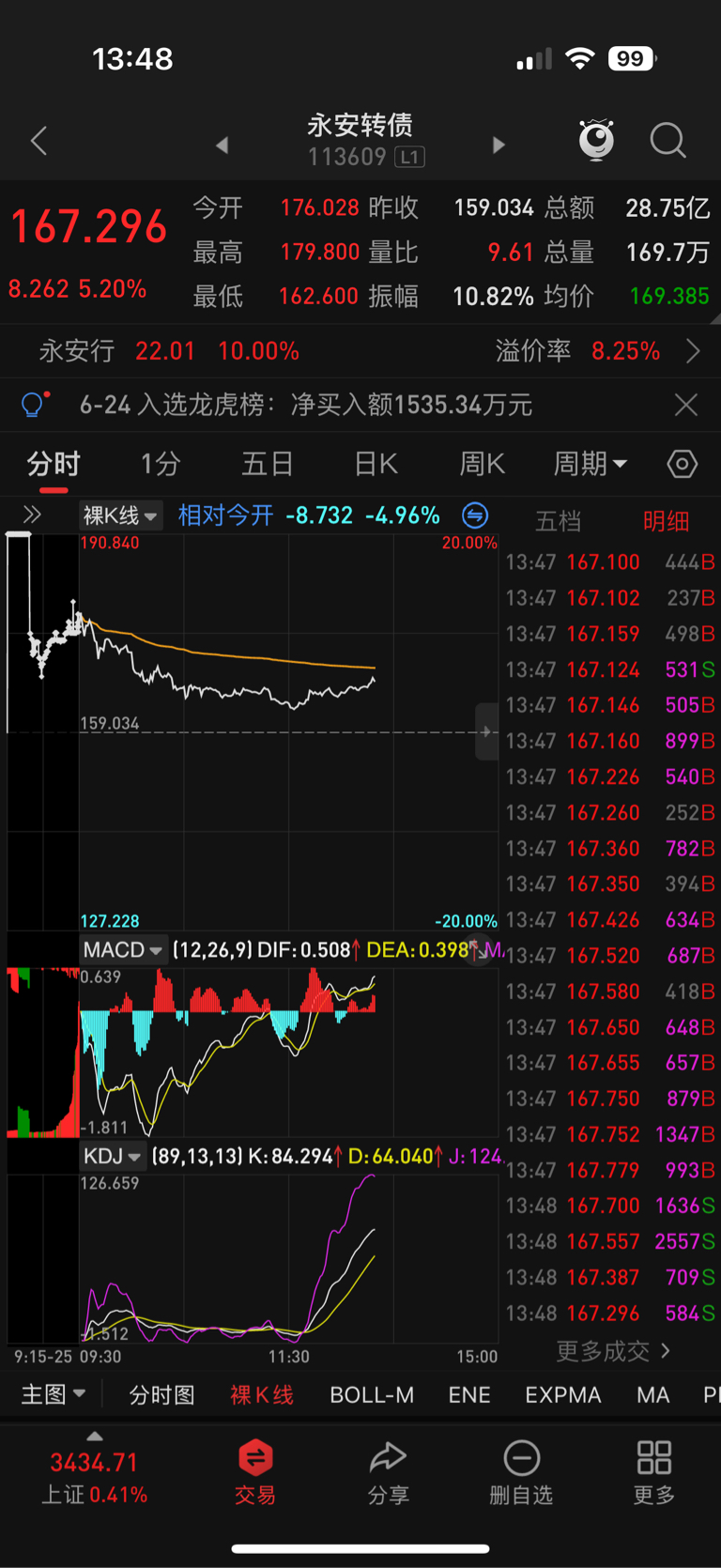Switch to the 五档 order book tab

click(x=558, y=521)
